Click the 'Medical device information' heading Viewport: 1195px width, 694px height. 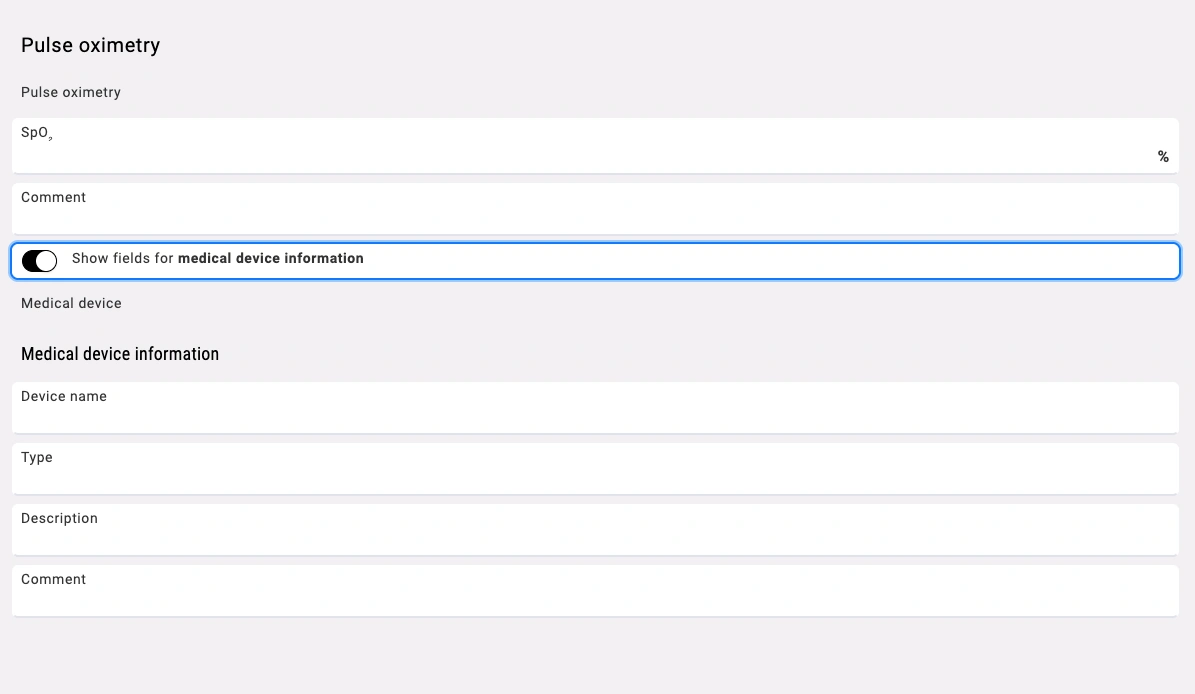(120, 354)
